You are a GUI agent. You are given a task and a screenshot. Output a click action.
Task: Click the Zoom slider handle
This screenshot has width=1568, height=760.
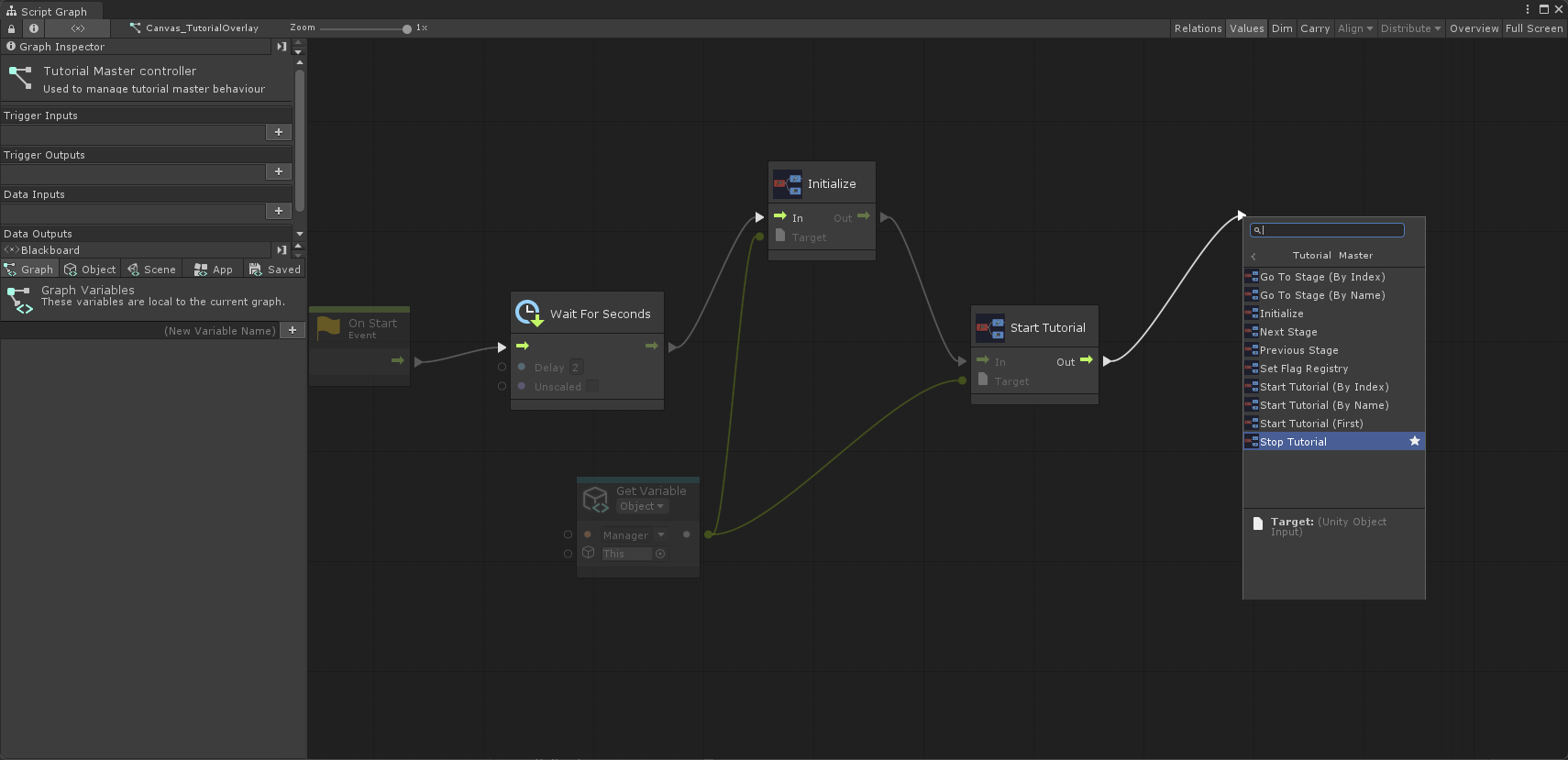[407, 28]
